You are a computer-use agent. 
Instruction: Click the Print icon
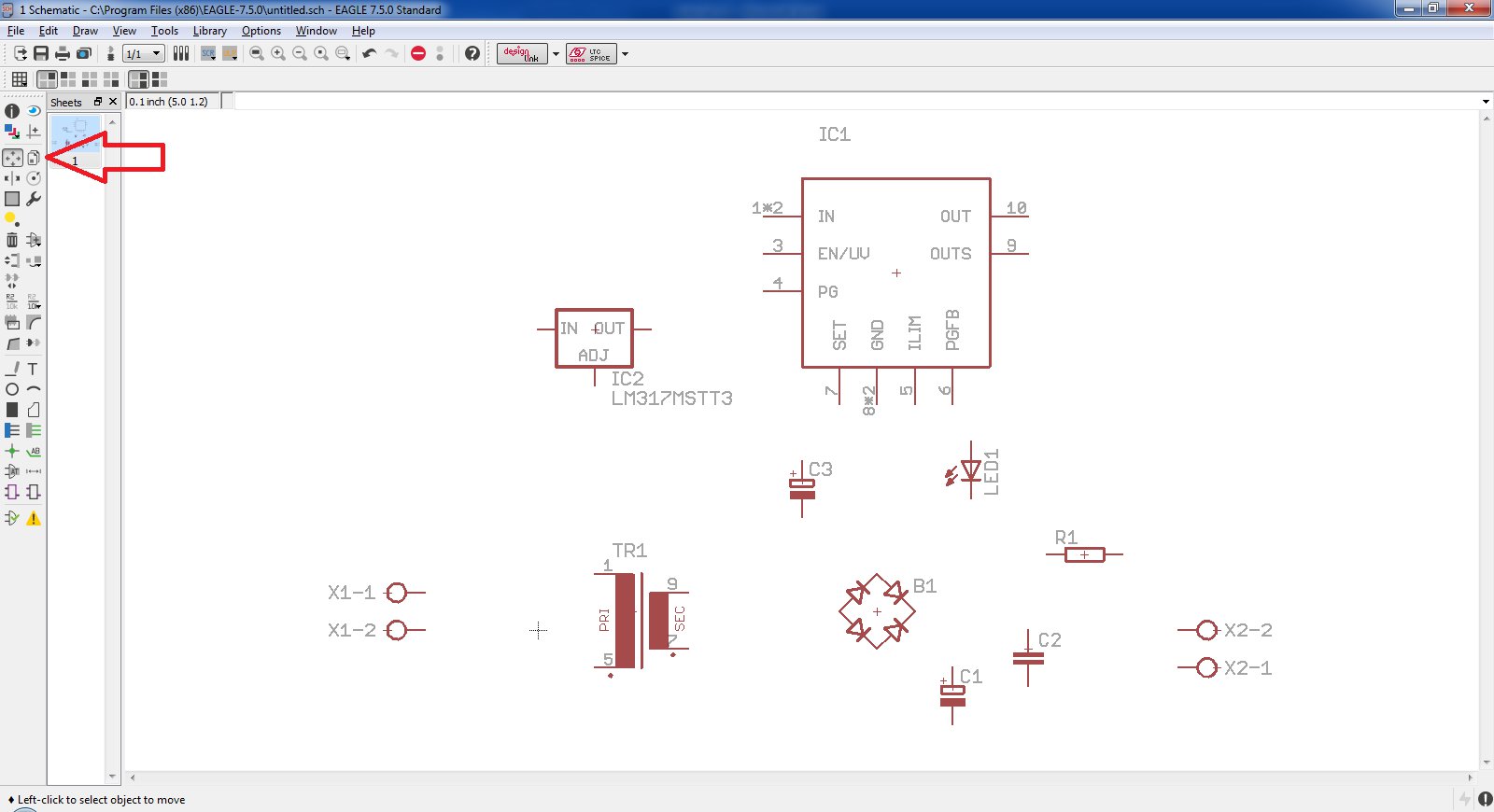pos(63,53)
